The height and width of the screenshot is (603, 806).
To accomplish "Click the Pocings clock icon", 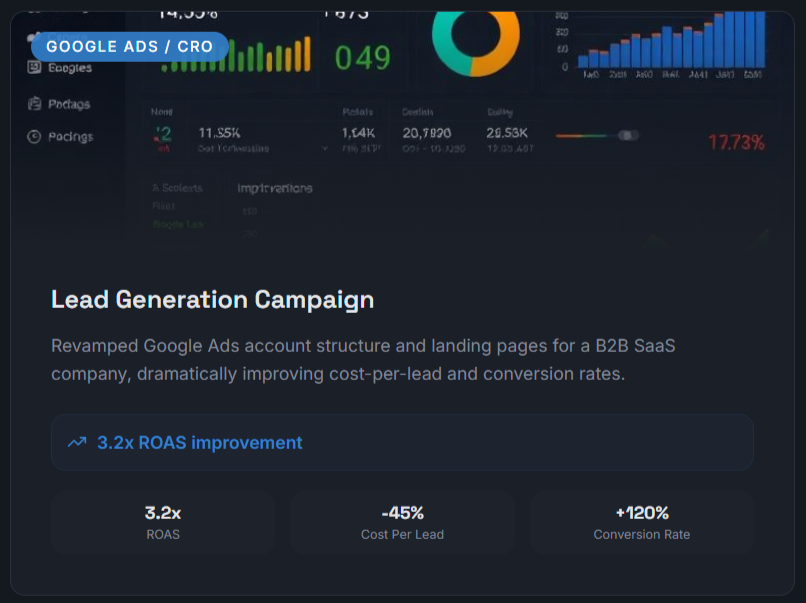I will [x=35, y=137].
